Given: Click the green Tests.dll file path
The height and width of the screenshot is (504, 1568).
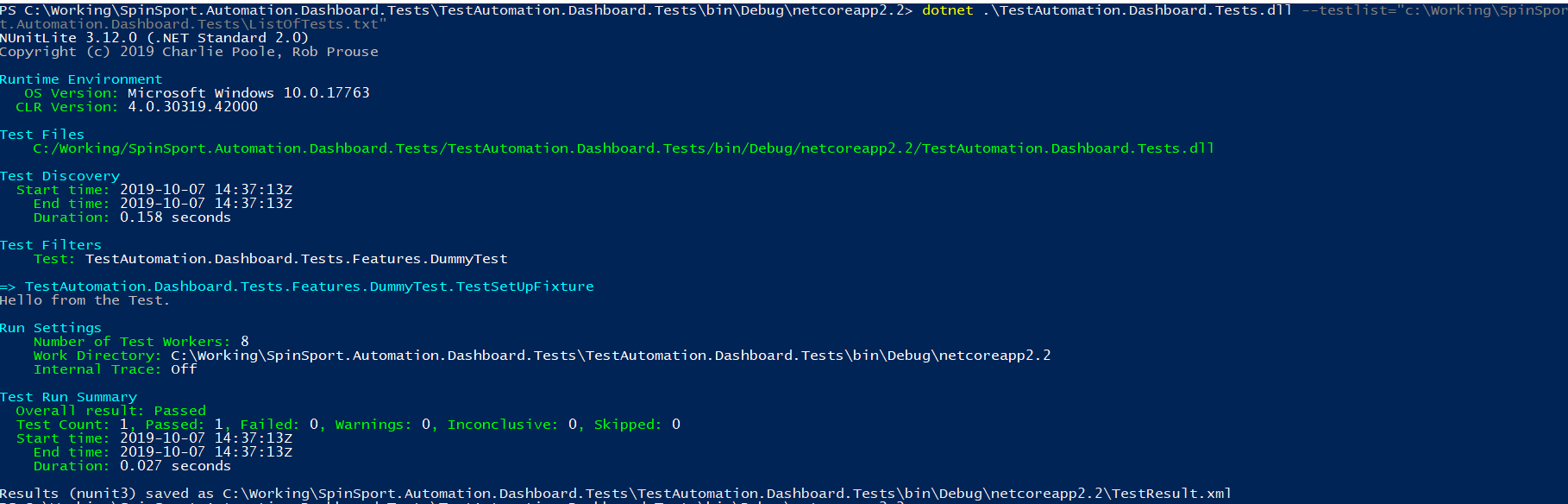Looking at the screenshot, I should pos(624,148).
